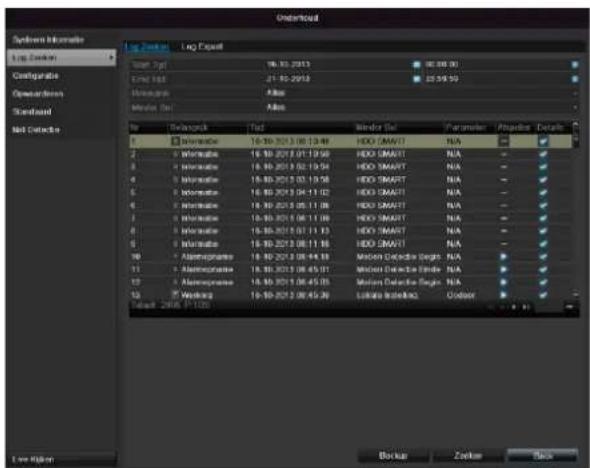Viewport: 590px width, 468px height.
Task: Play recording for alarm row 10
Action: (x=503, y=257)
